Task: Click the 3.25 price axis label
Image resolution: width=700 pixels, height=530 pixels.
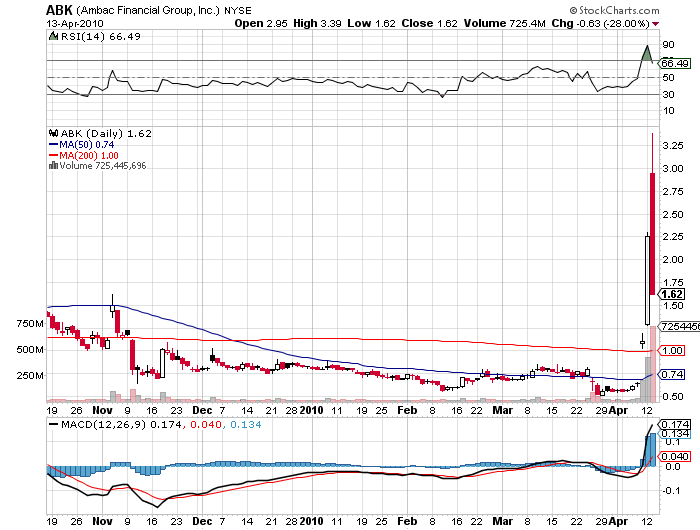Action: 673,146
